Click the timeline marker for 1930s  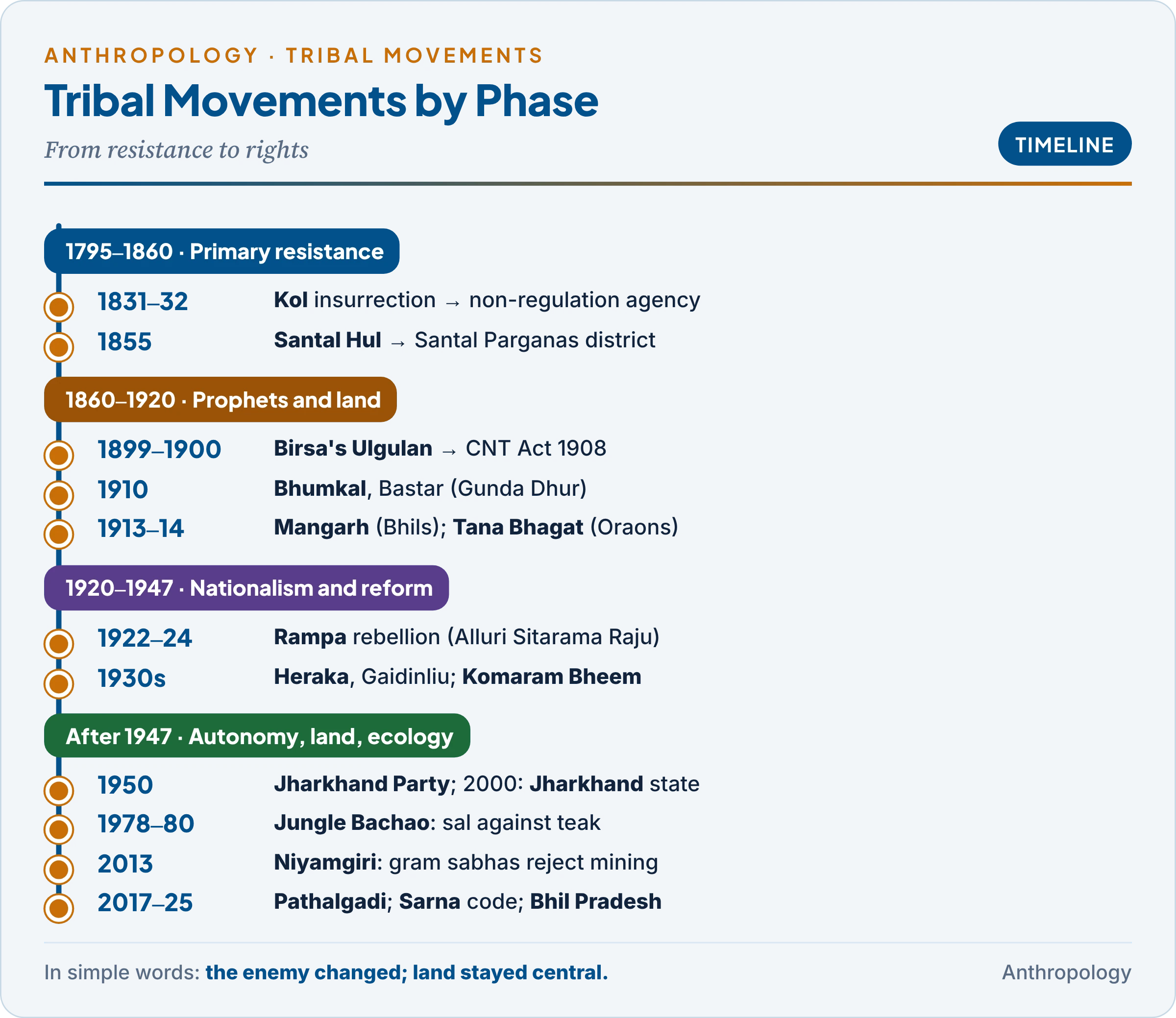pos(59,683)
